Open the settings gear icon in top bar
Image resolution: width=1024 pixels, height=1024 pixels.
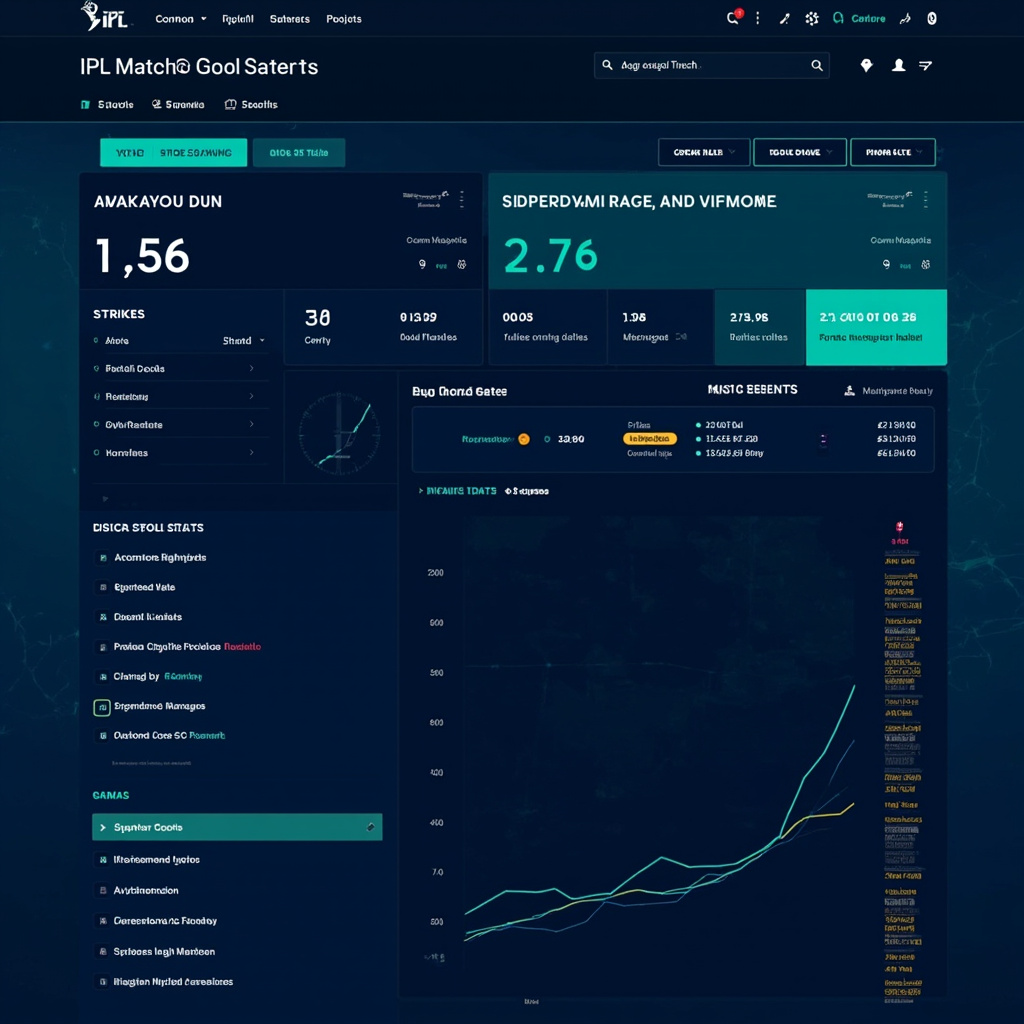pyautogui.click(x=812, y=18)
